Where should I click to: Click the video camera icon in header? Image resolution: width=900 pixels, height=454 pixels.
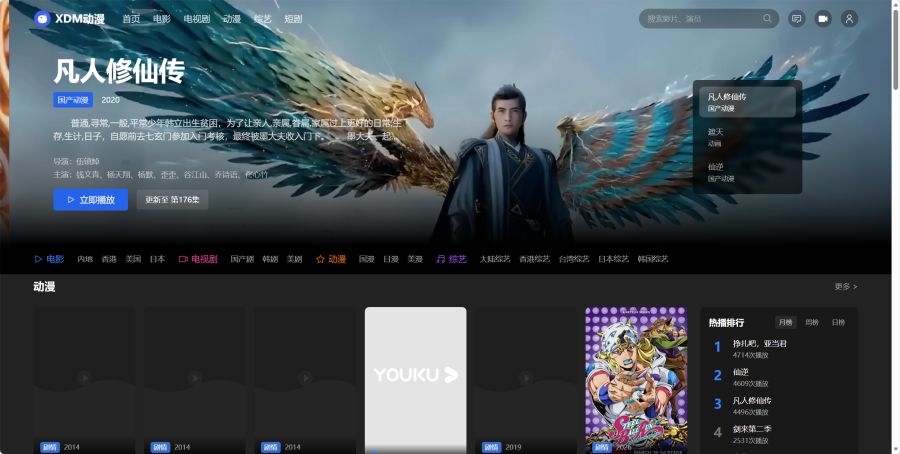(x=823, y=18)
